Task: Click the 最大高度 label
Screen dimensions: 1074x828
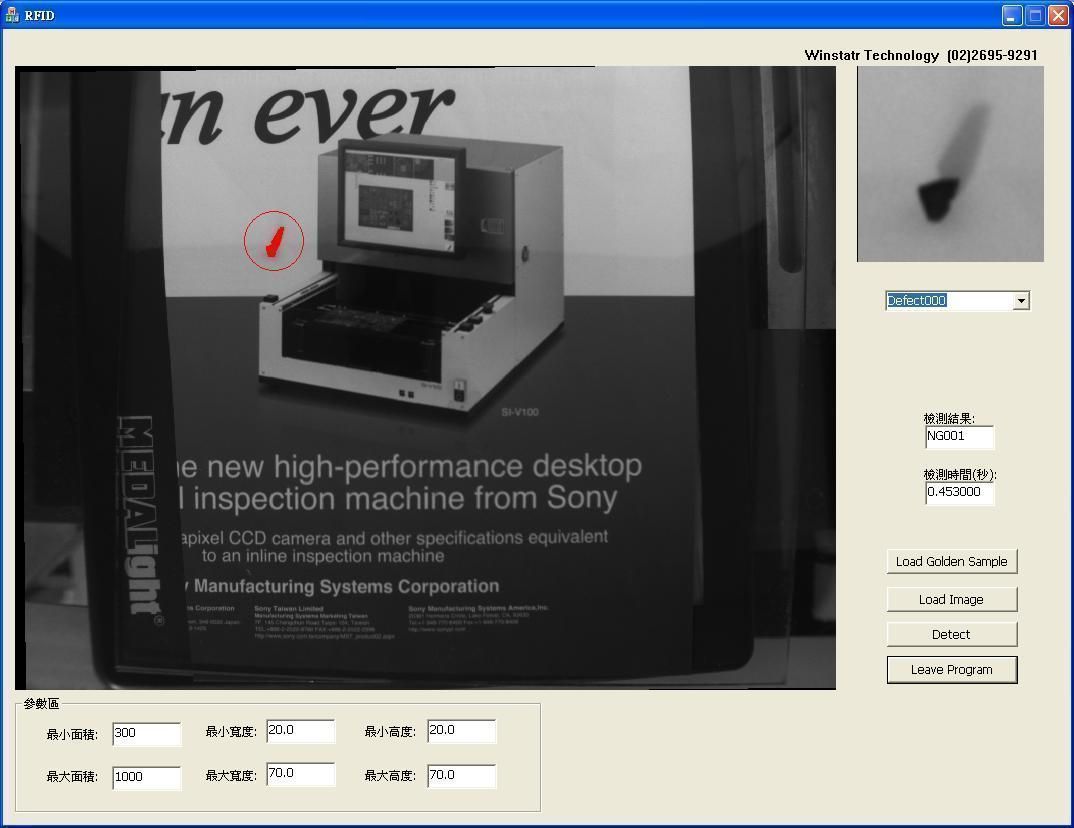Action: click(x=390, y=775)
